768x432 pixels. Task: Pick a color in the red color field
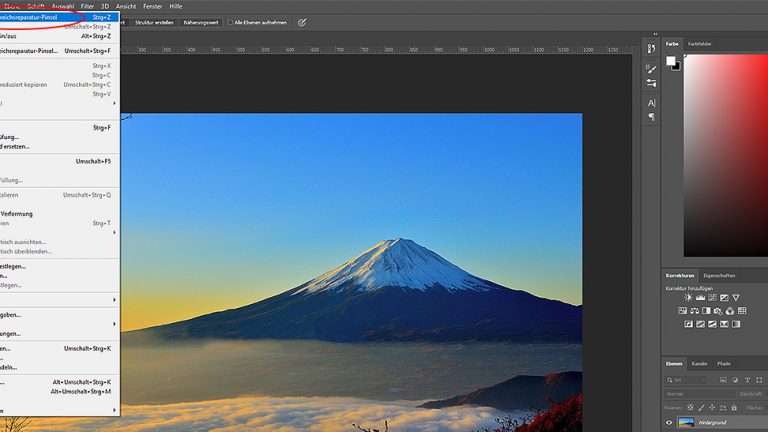(726, 155)
